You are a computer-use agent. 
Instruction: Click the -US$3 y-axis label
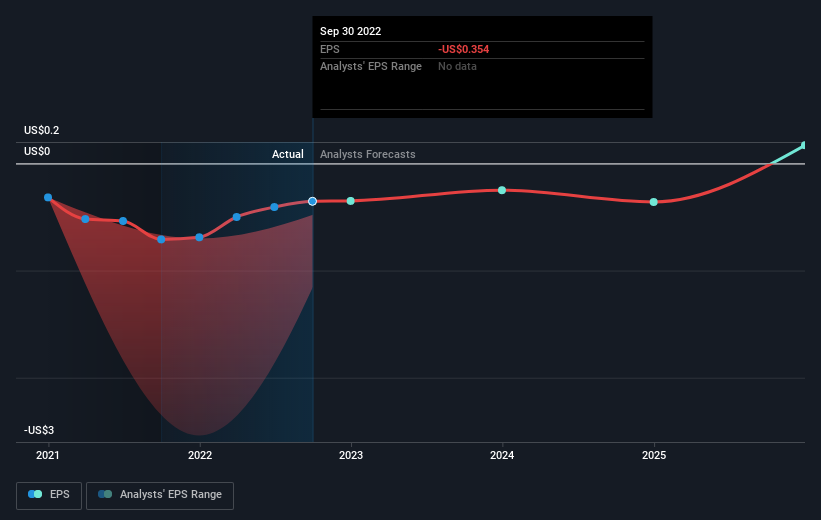[x=39, y=430]
